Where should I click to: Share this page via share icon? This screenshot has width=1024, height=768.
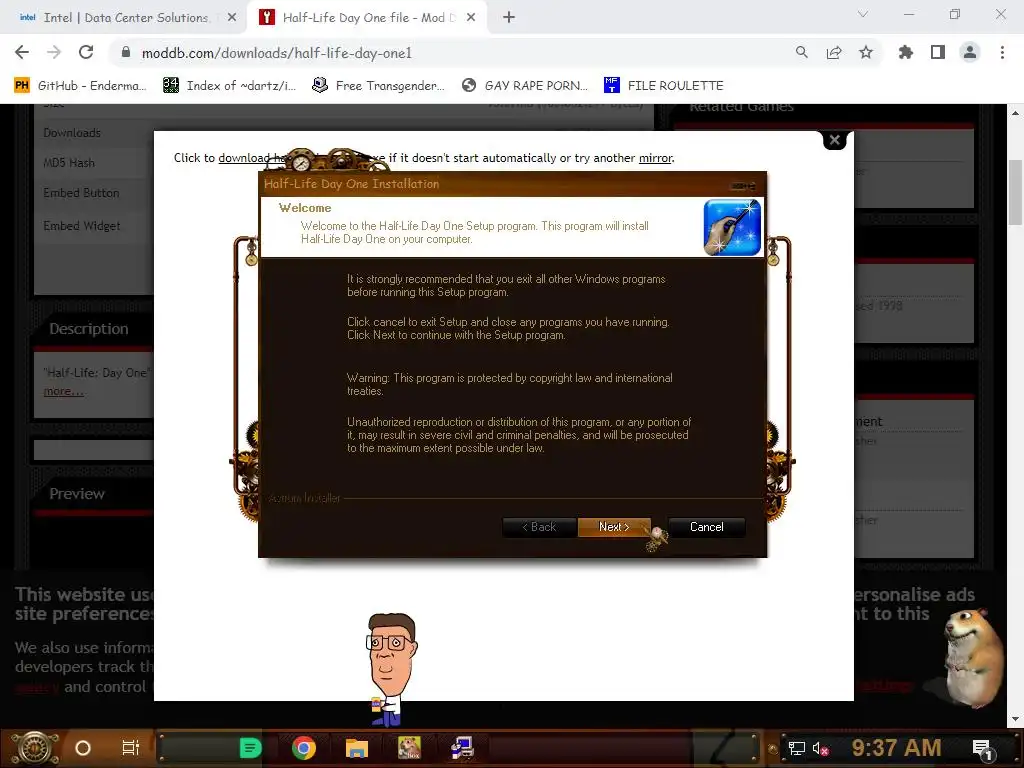point(833,52)
